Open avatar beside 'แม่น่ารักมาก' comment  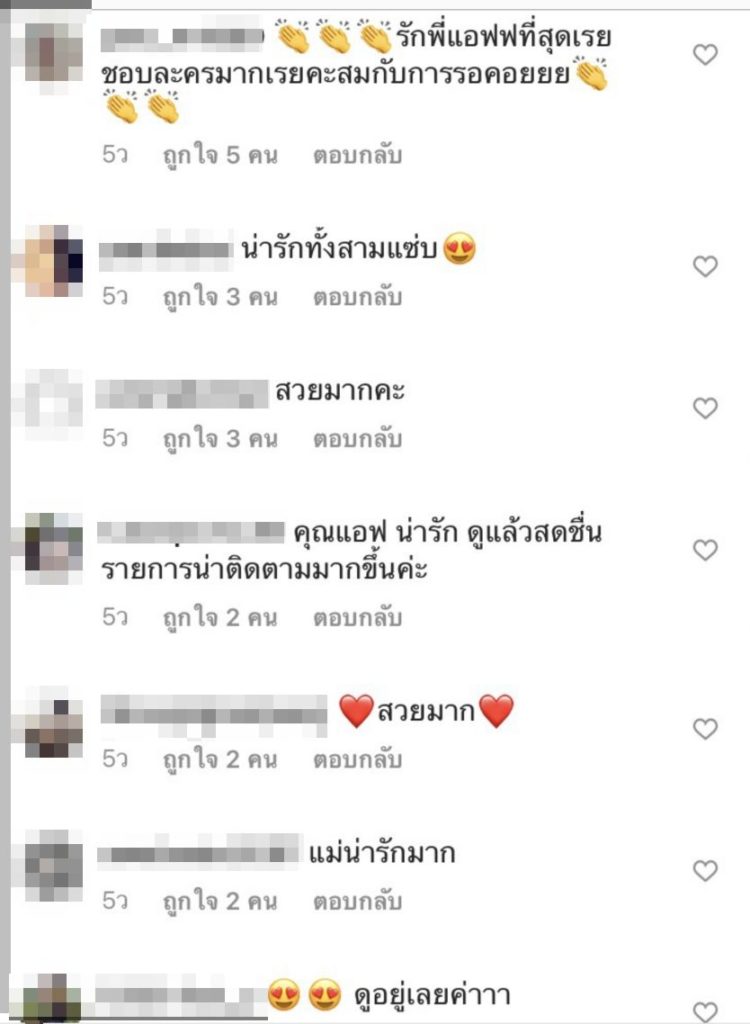pos(54,865)
